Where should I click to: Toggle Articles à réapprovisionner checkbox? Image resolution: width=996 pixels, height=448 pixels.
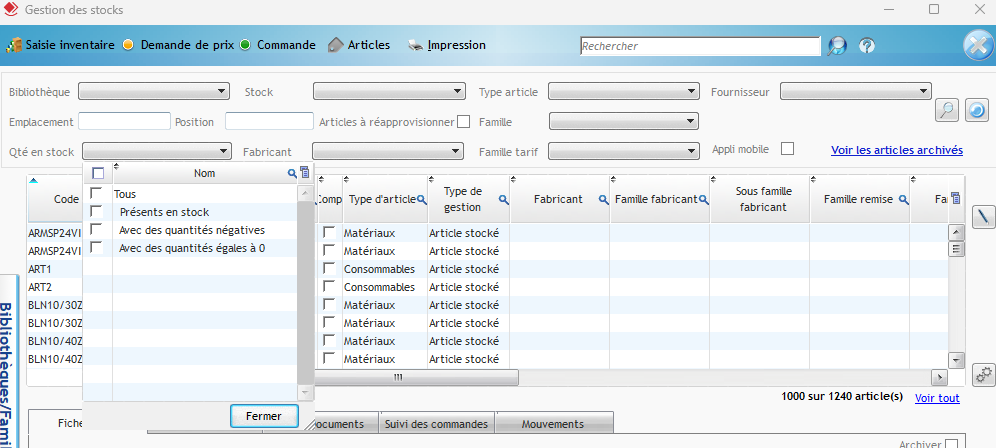463,122
